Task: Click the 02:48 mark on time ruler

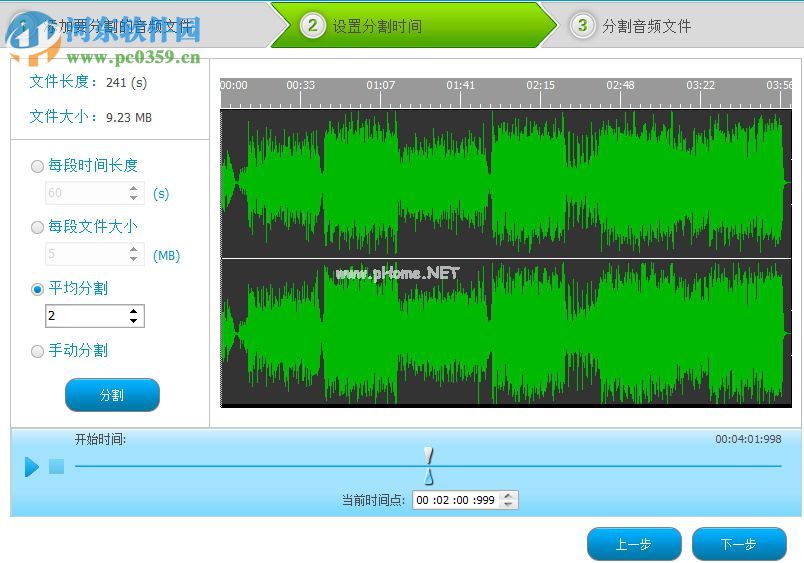Action: tap(620, 85)
